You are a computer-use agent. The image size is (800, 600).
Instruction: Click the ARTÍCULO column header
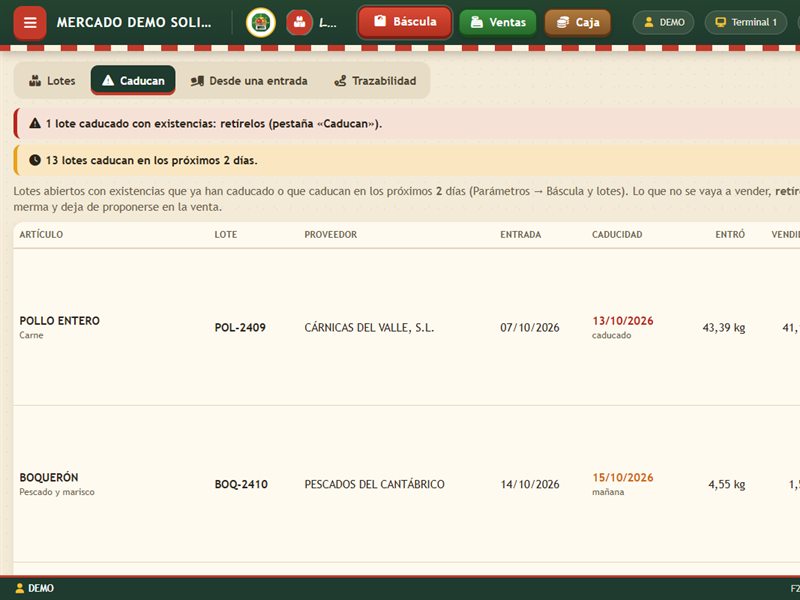41,235
